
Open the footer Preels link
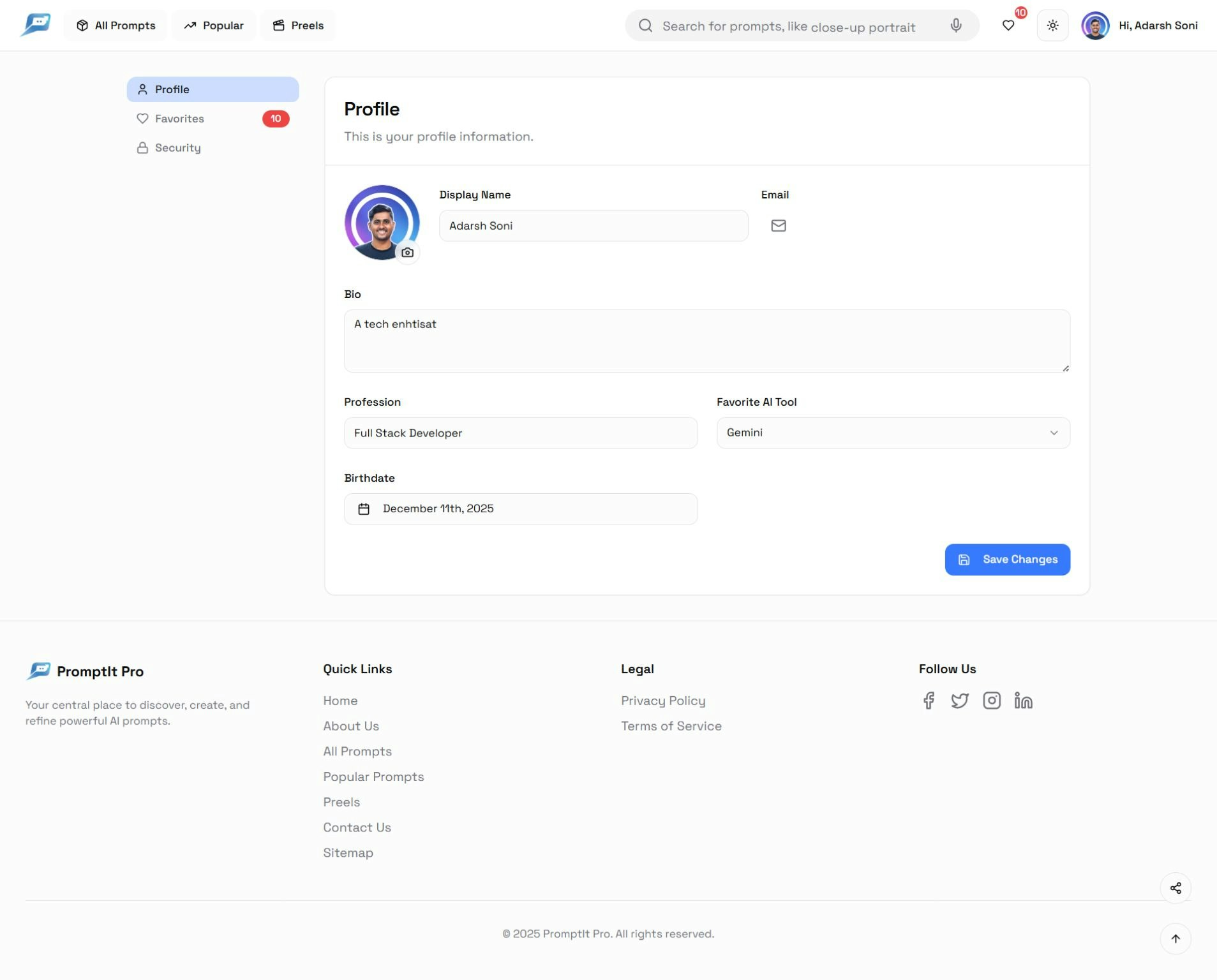pyautogui.click(x=341, y=802)
